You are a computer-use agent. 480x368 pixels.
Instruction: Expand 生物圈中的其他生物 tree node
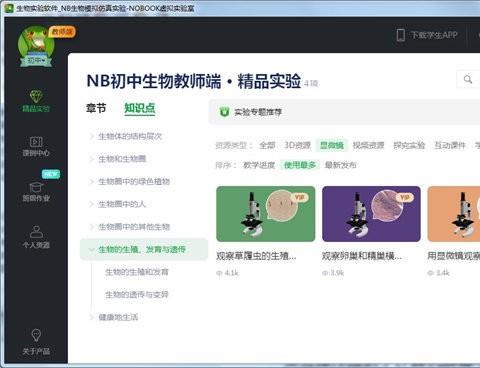91,227
